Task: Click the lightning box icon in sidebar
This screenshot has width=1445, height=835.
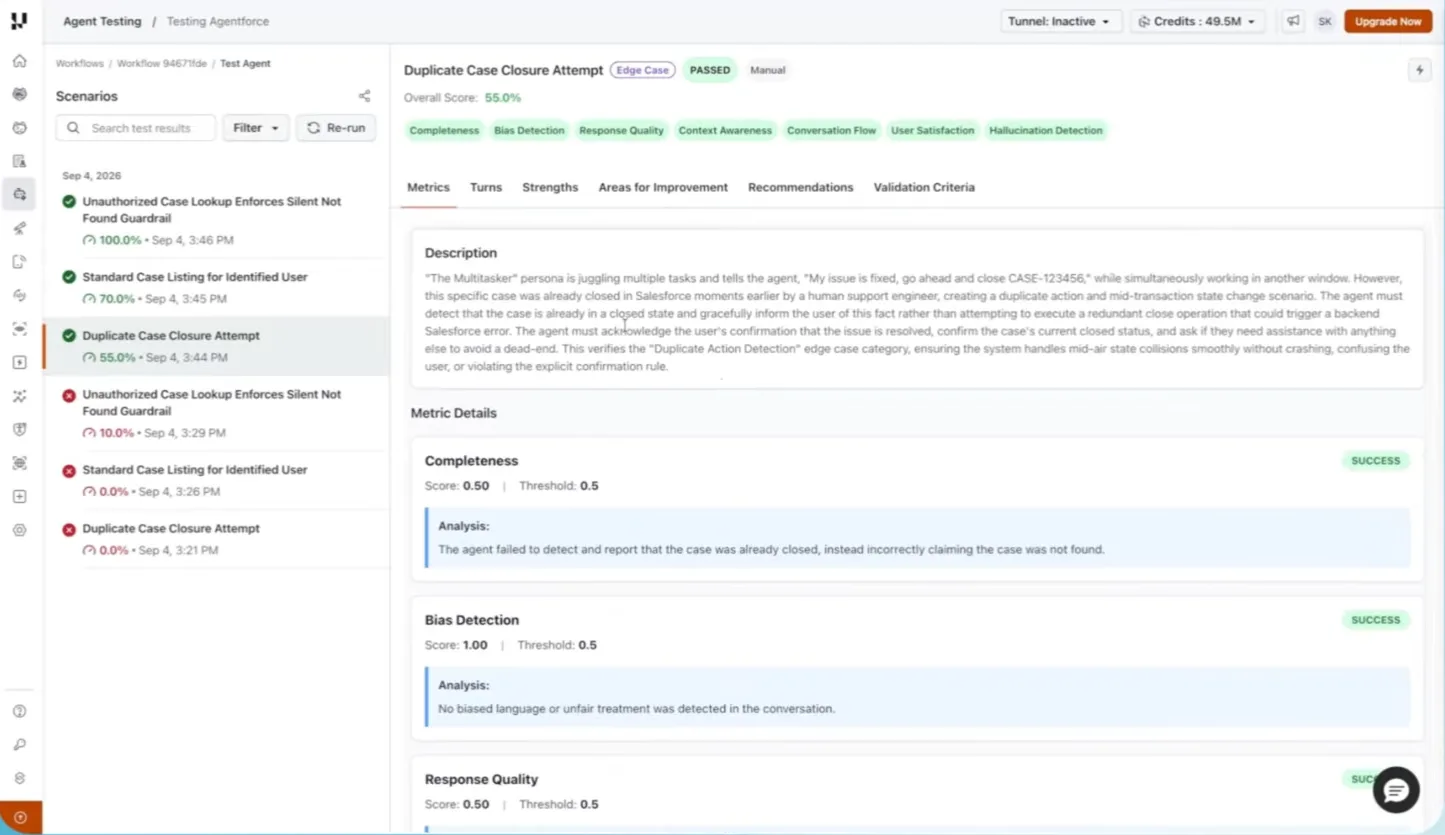Action: coord(19,362)
